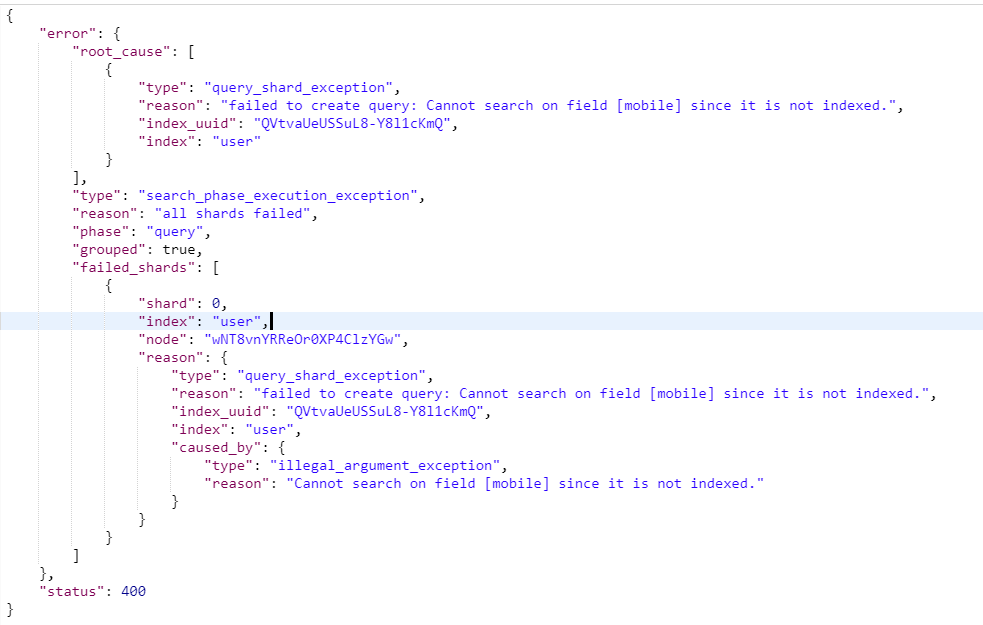Select the "node" key
The height and width of the screenshot is (625, 983).
point(162,340)
